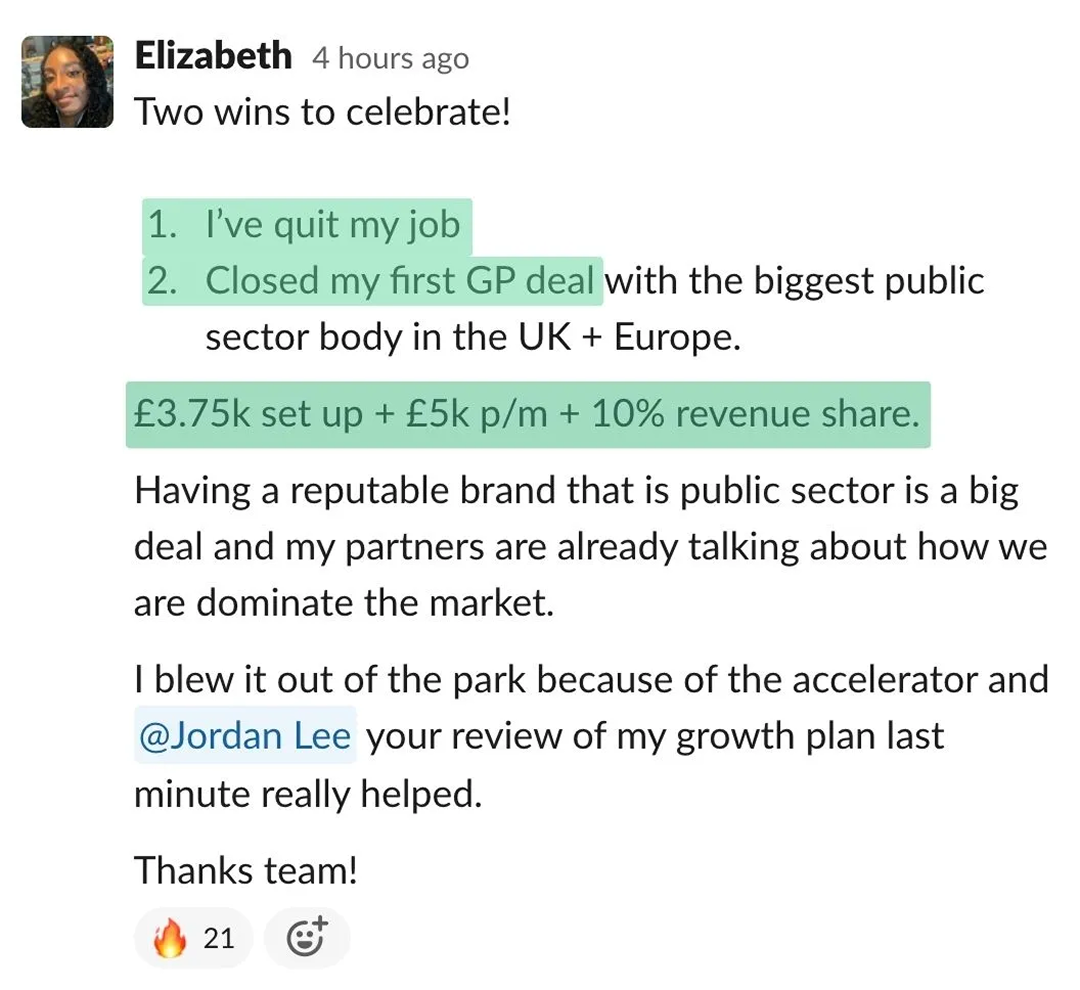Click Elizabeth's profile avatar photo
This screenshot has height=990, width=1080.
click(x=68, y=81)
